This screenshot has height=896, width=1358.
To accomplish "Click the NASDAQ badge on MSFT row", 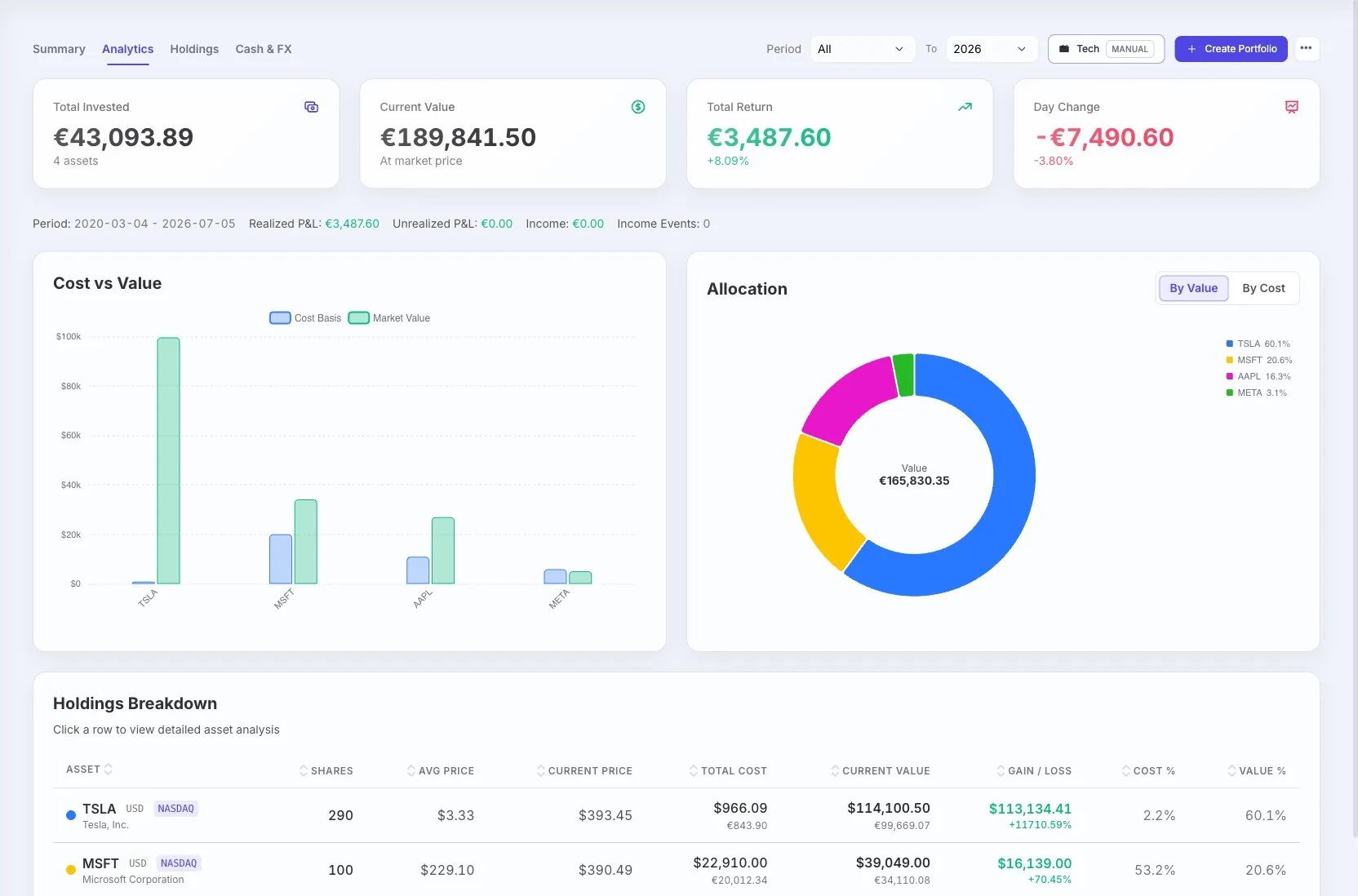I will click(179, 863).
